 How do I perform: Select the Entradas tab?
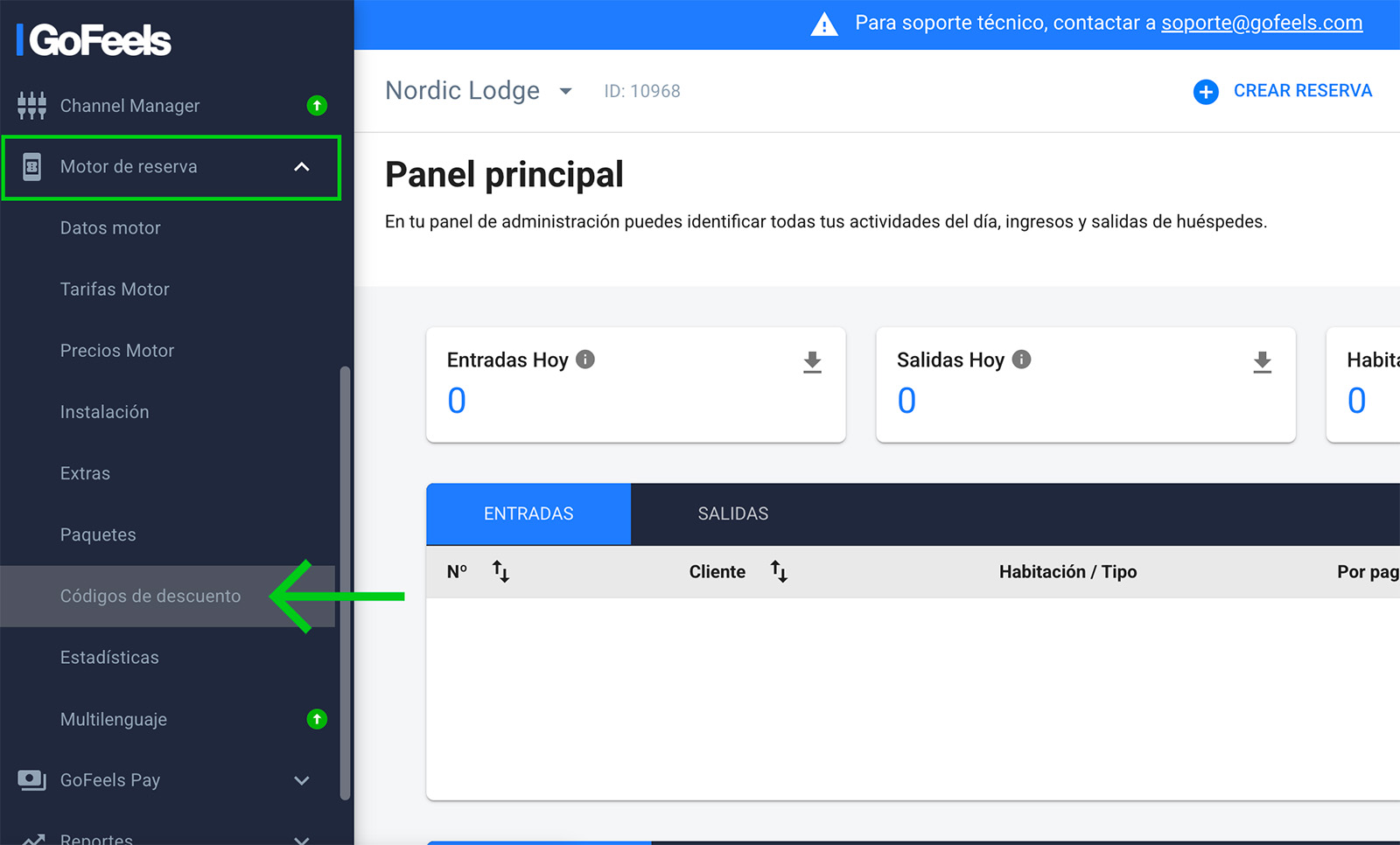[528, 514]
